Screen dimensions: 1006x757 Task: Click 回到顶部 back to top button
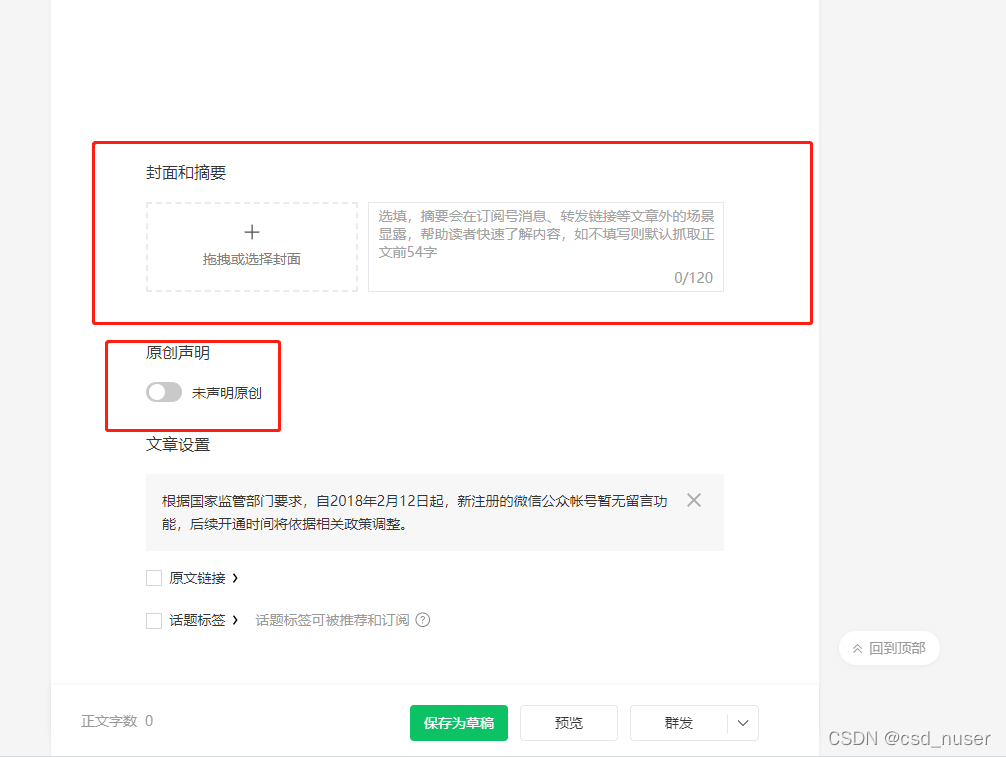(x=889, y=648)
